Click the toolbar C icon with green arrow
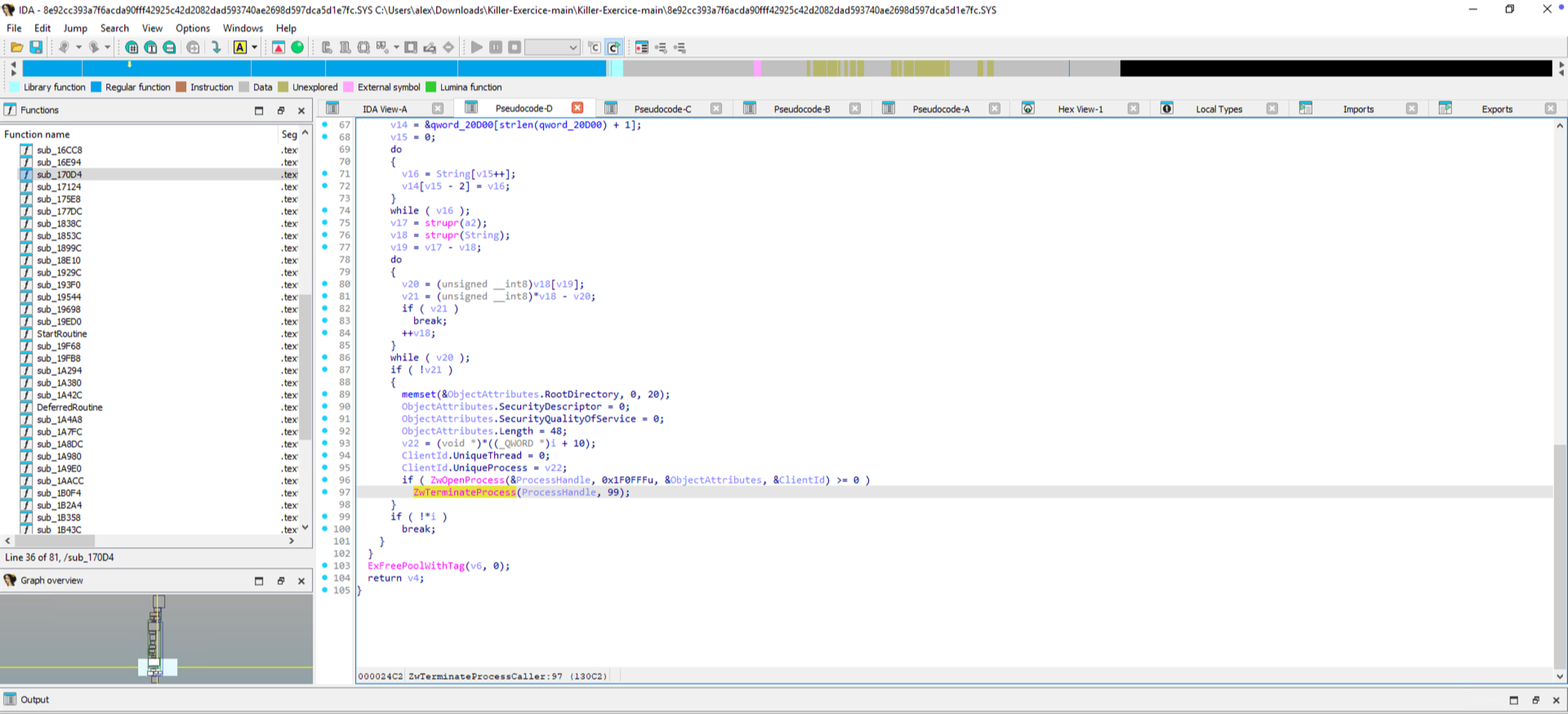Viewport: 1568px width, 714px height. point(613,47)
